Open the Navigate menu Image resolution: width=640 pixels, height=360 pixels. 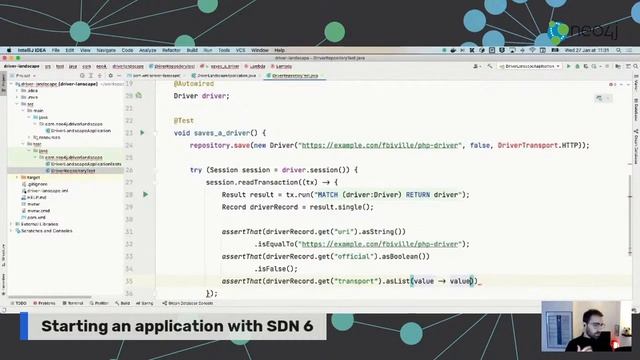(x=106, y=50)
